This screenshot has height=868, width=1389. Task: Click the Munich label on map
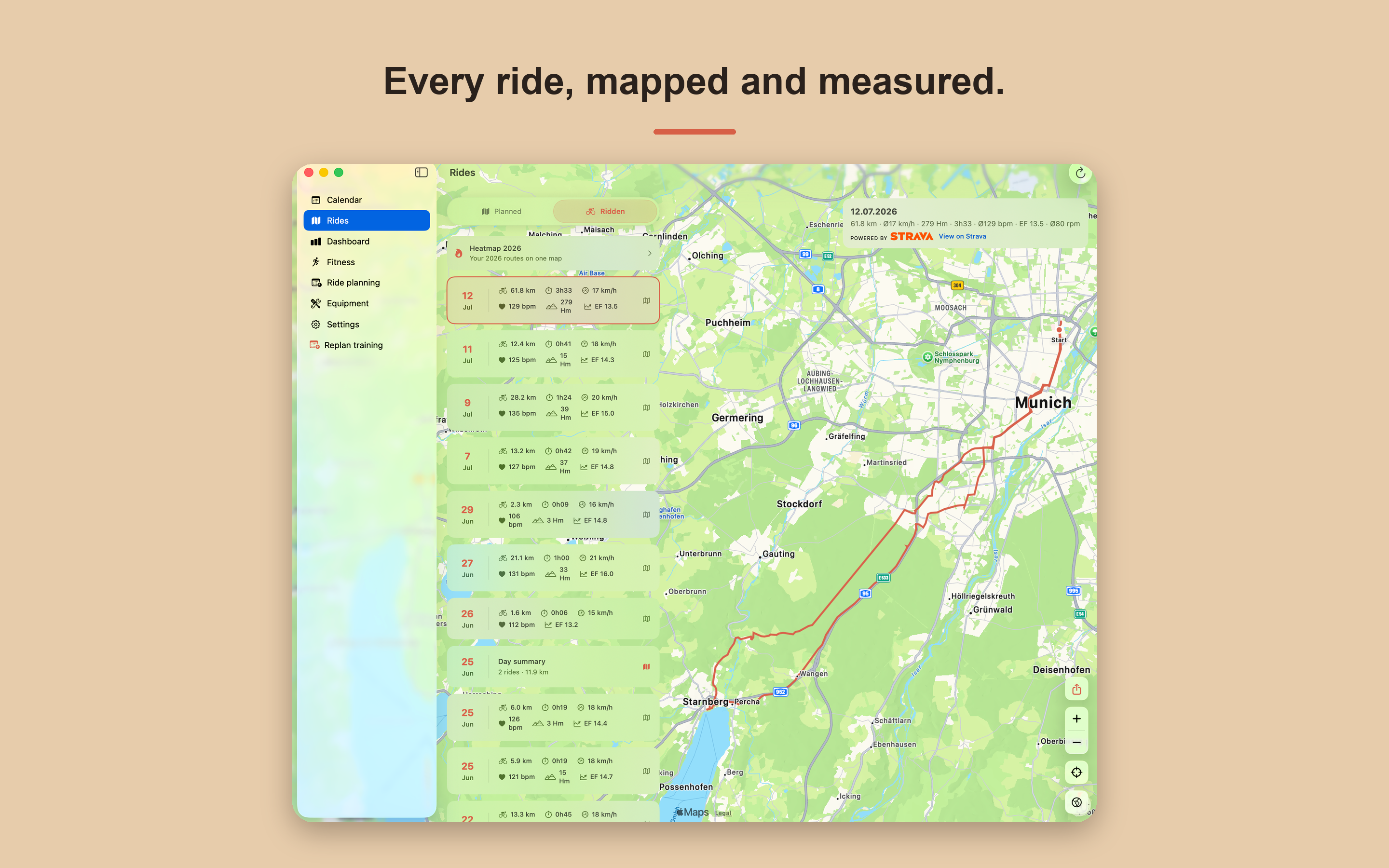tap(1043, 403)
